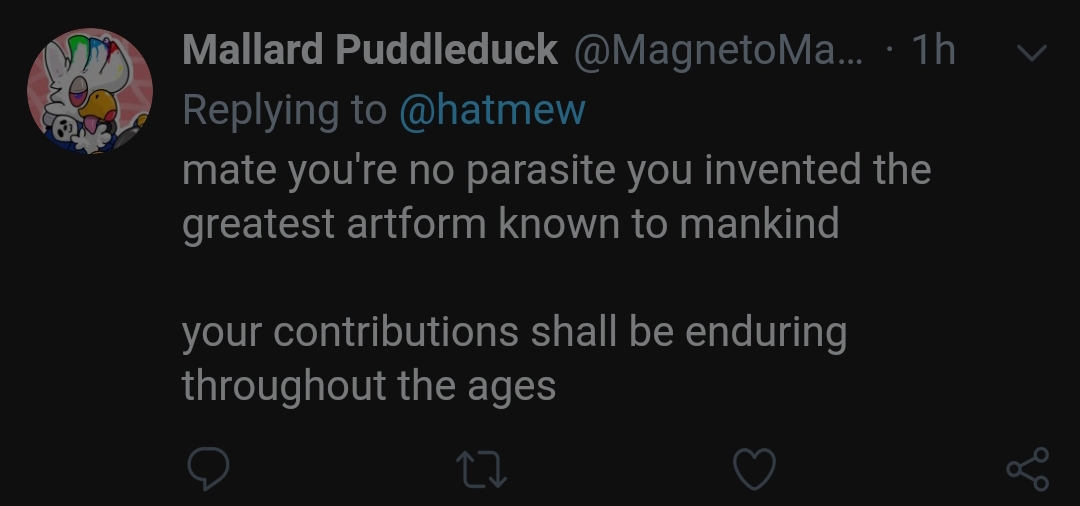The height and width of the screenshot is (506, 1080).
Task: Click the word "parasite" in the tweet
Action: 540,170
